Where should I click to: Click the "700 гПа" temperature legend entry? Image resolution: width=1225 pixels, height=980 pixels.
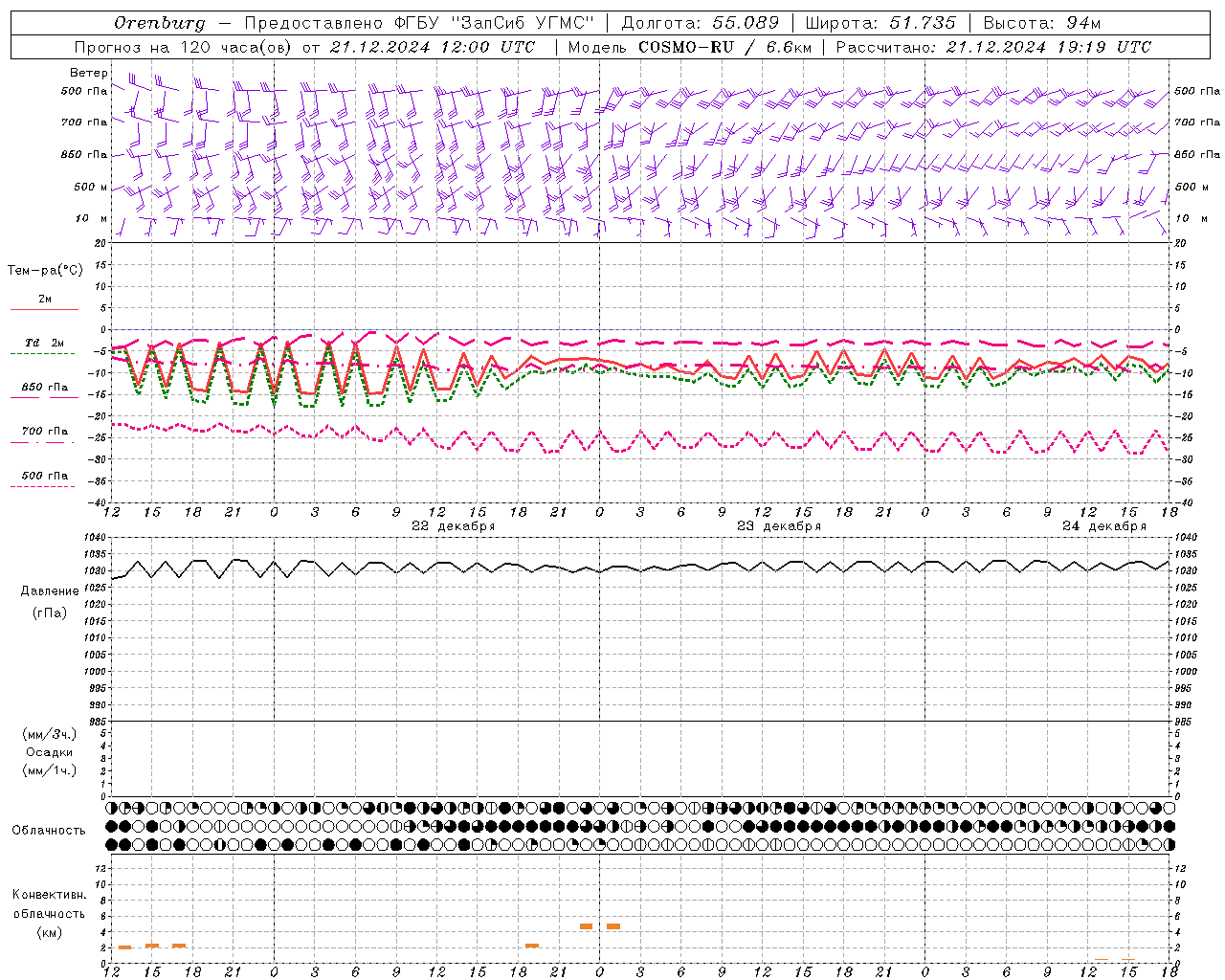(44, 432)
